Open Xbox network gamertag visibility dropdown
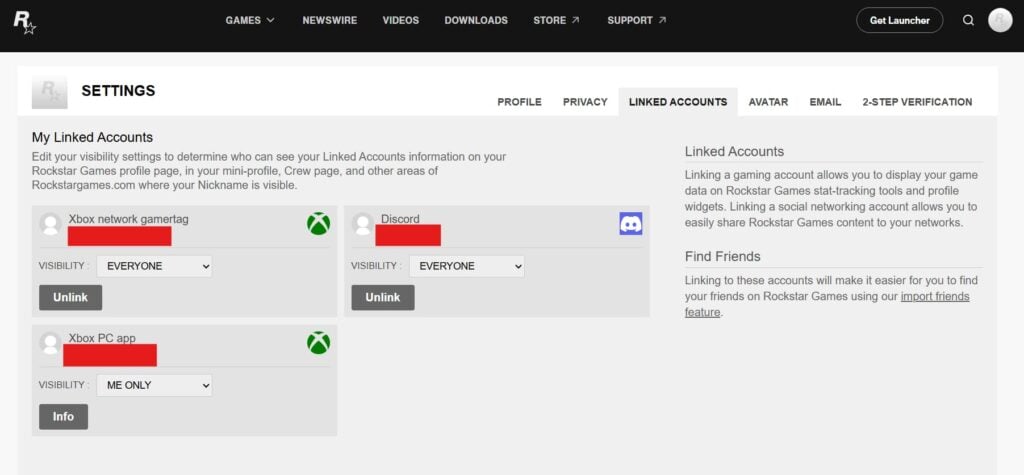Screen dimensions: 1024x475 coord(154,266)
